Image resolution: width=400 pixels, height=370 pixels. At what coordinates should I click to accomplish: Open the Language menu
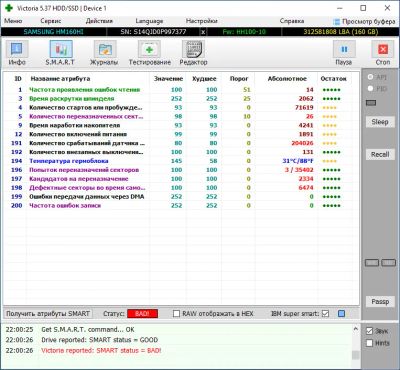149,21
